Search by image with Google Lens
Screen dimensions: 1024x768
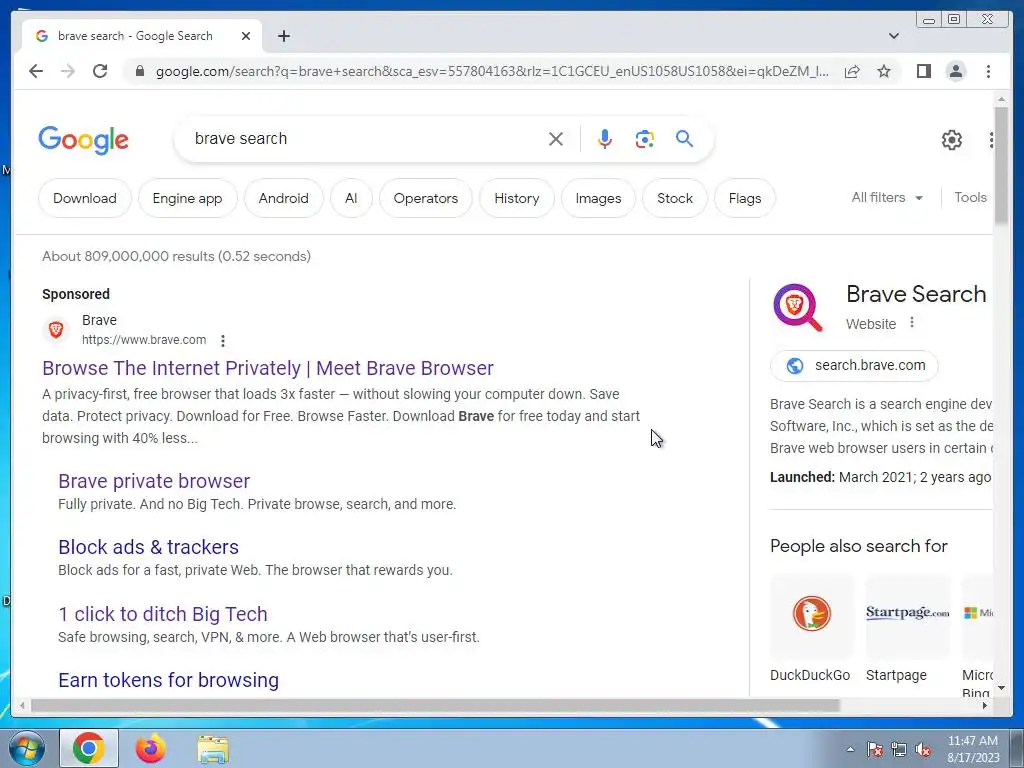[x=645, y=139]
